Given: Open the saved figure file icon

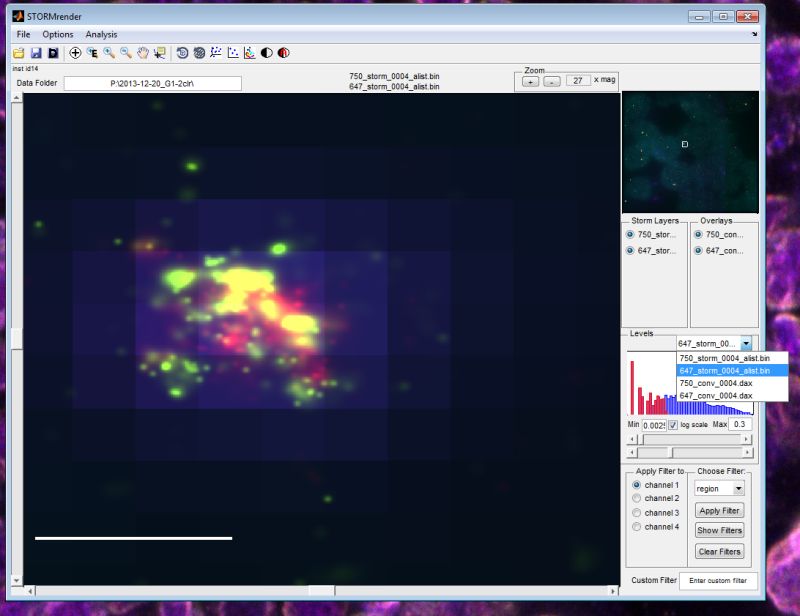Looking at the screenshot, I should pyautogui.click(x=19, y=51).
